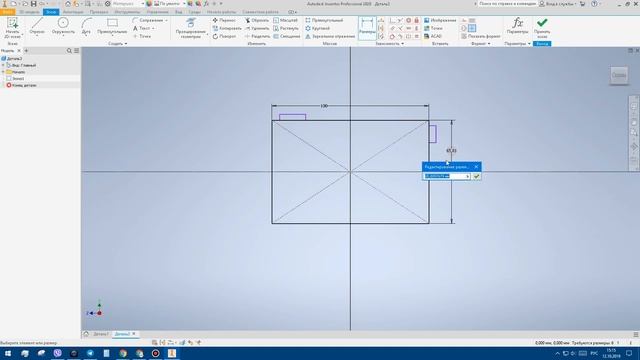Save the document from quick access toolbar
The height and width of the screenshot is (360, 640).
[33, 4]
